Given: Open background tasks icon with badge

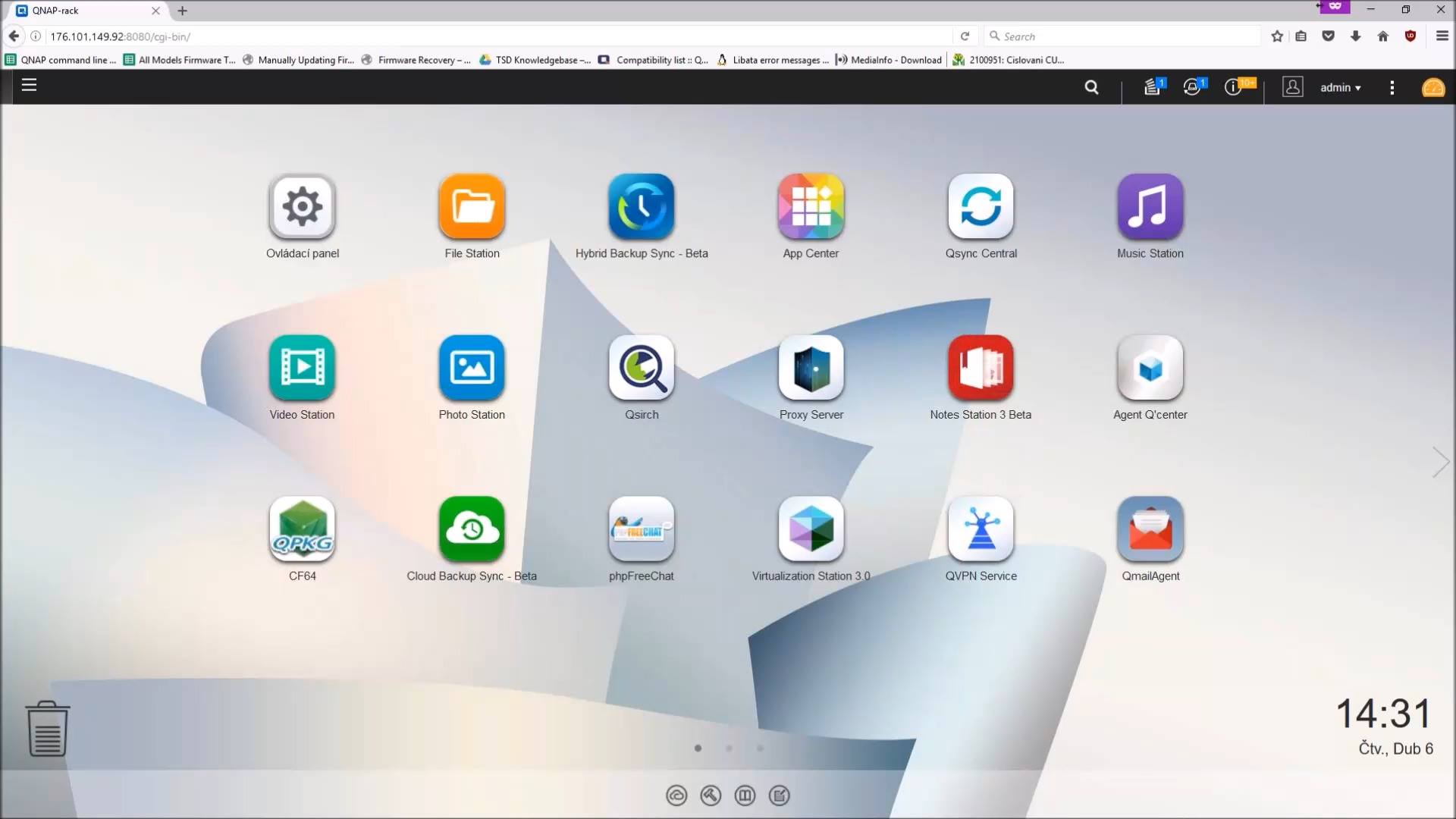Looking at the screenshot, I should click(x=1153, y=86).
